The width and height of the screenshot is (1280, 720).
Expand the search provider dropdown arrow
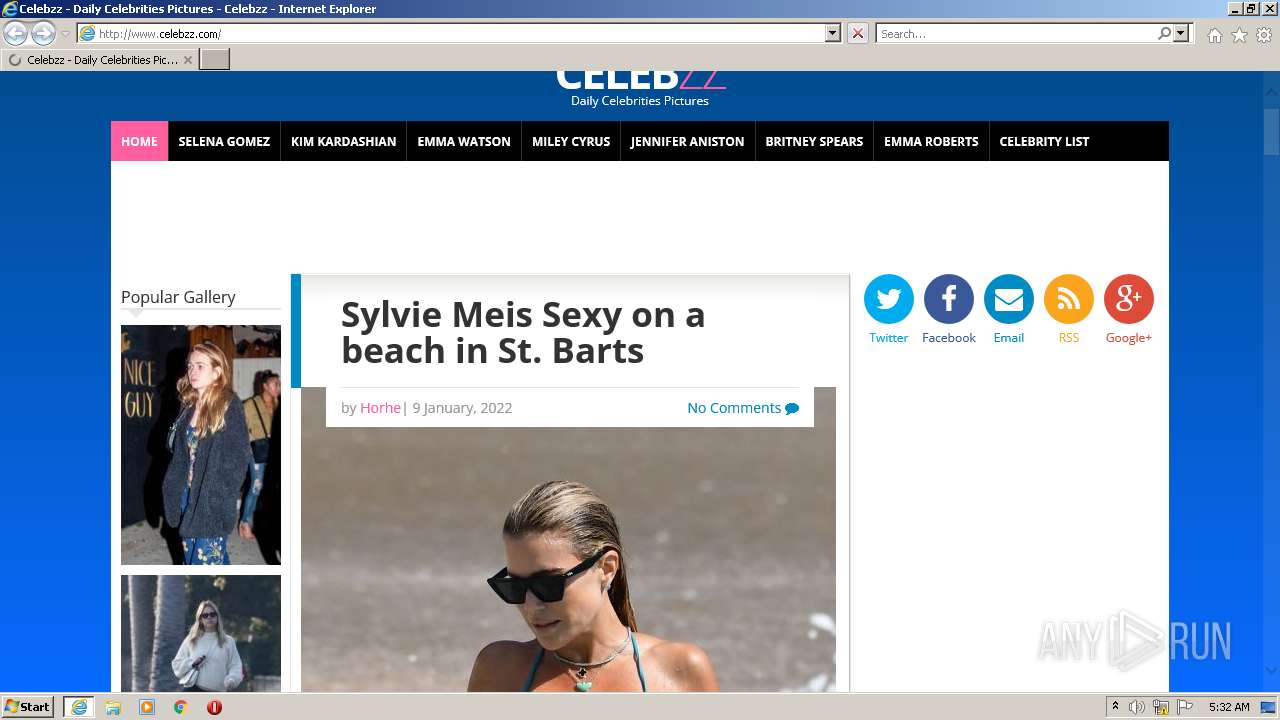pos(1181,33)
